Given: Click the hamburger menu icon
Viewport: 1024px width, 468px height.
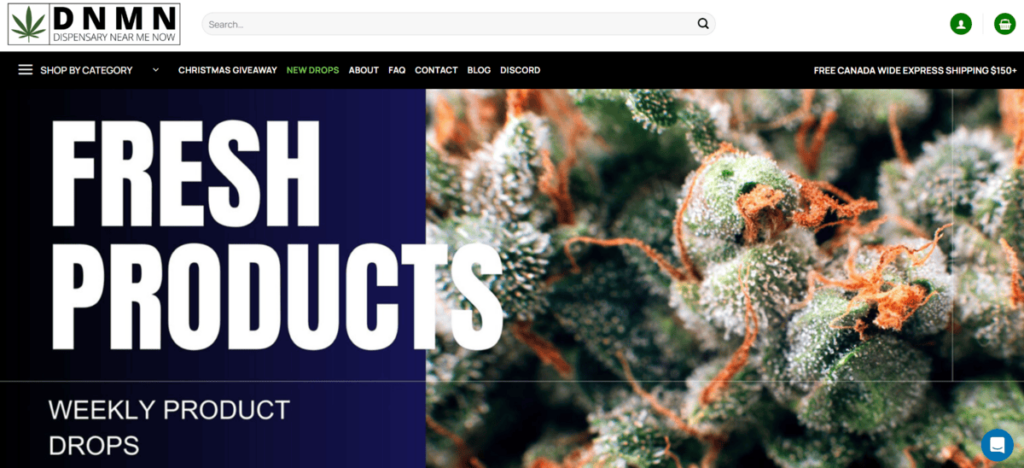Looking at the screenshot, I should point(25,70).
